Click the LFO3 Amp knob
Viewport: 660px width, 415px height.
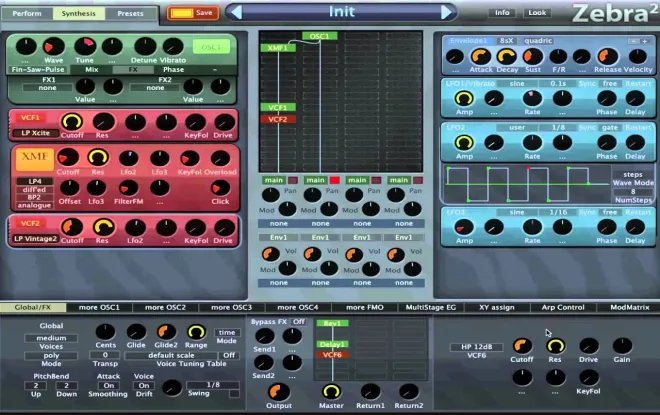pyautogui.click(x=464, y=227)
